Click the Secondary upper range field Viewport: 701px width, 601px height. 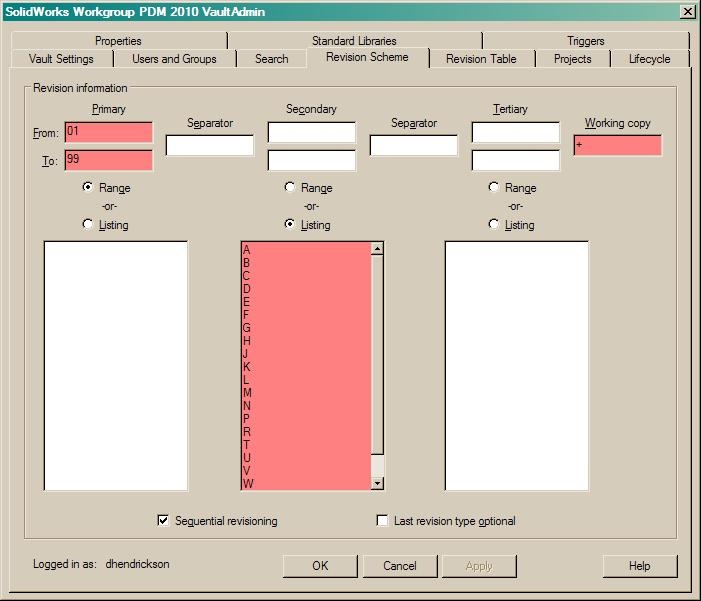click(x=312, y=132)
